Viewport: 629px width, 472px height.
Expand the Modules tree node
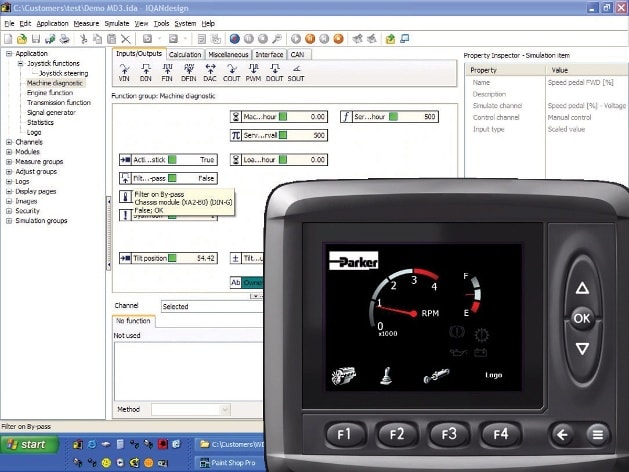pyautogui.click(x=9, y=152)
